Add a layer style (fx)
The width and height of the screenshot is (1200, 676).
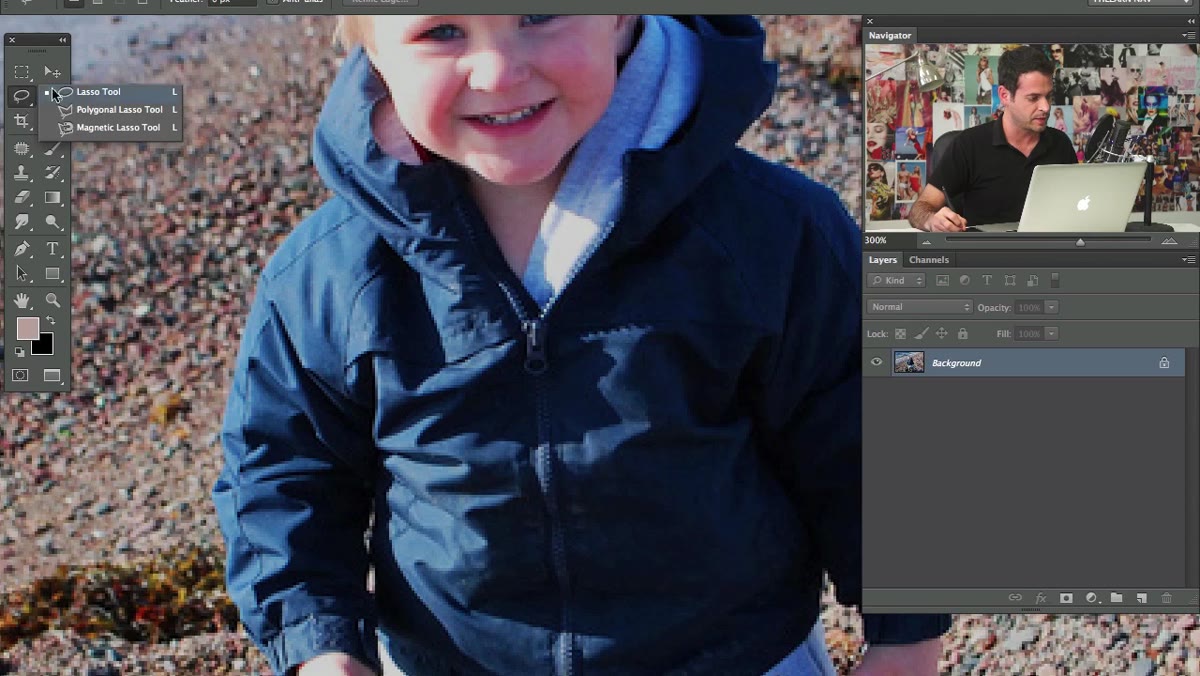click(x=1041, y=598)
